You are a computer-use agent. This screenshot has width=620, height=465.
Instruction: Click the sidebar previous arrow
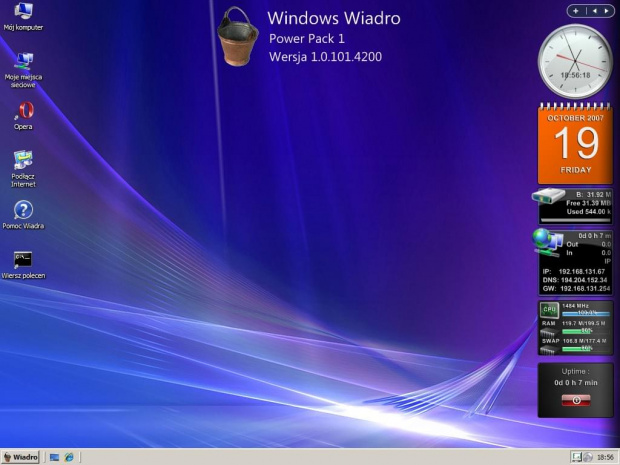point(594,11)
